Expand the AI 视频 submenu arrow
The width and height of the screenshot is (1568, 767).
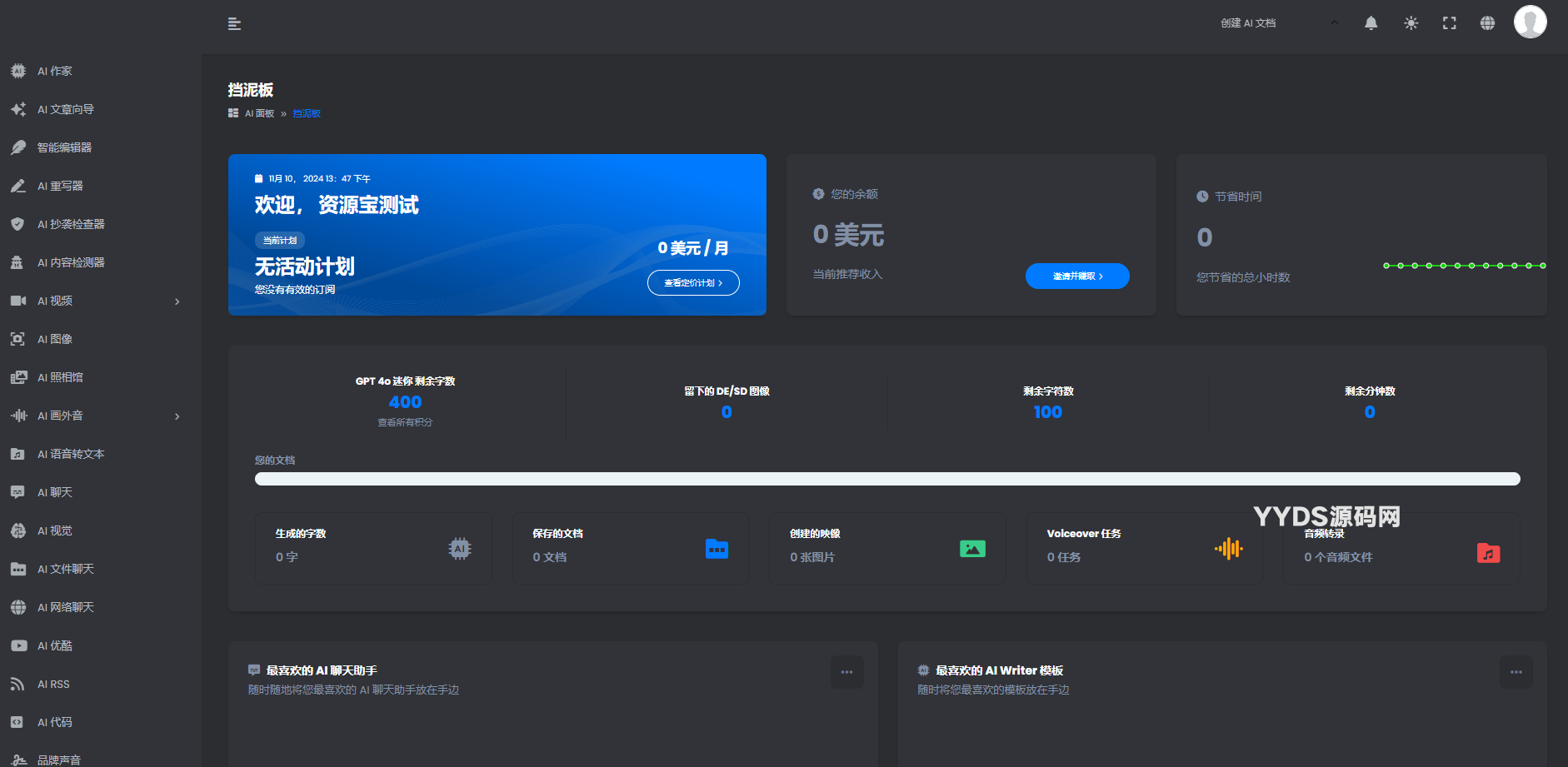(177, 301)
